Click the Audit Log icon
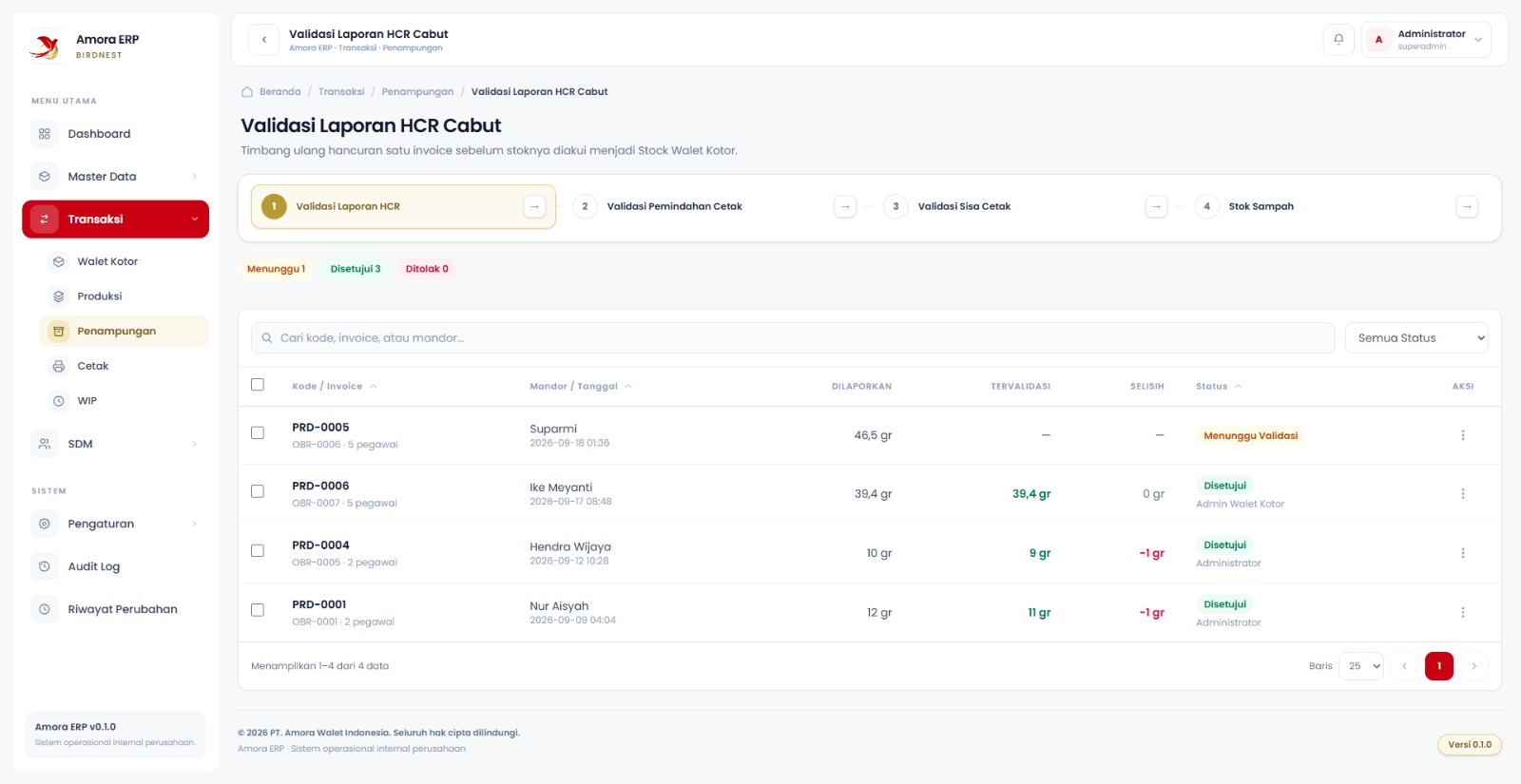This screenshot has width=1521, height=784. tap(45, 566)
